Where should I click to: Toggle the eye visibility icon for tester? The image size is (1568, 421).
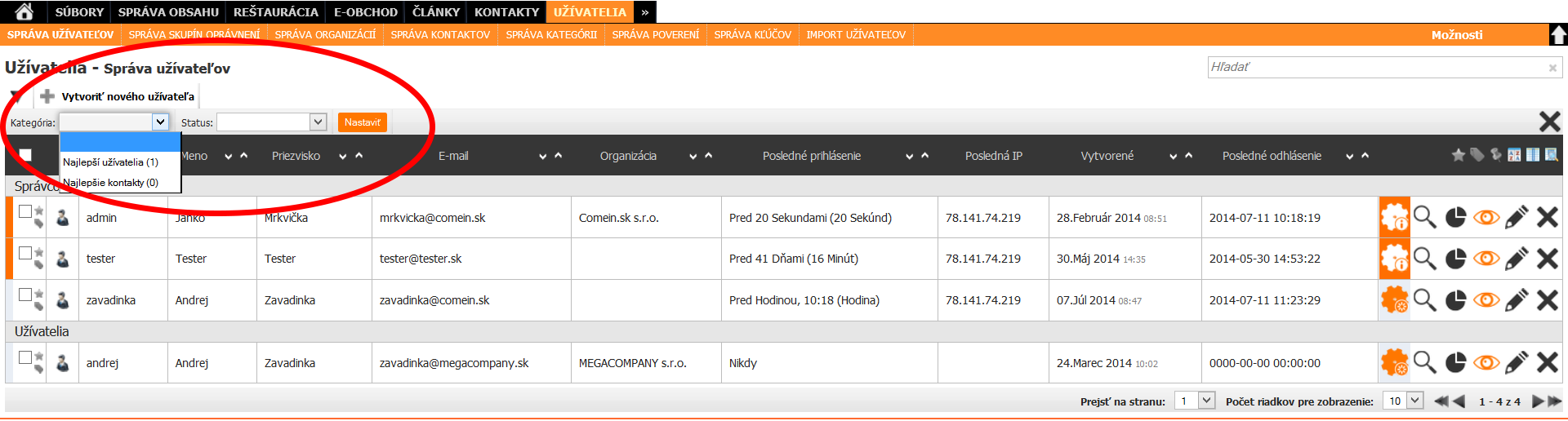1486,259
